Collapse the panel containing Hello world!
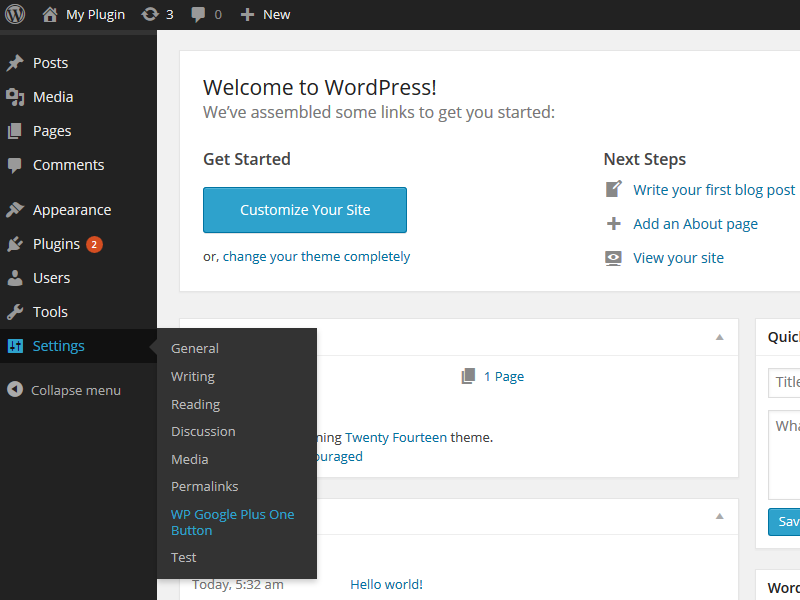The image size is (800, 600). click(x=719, y=516)
